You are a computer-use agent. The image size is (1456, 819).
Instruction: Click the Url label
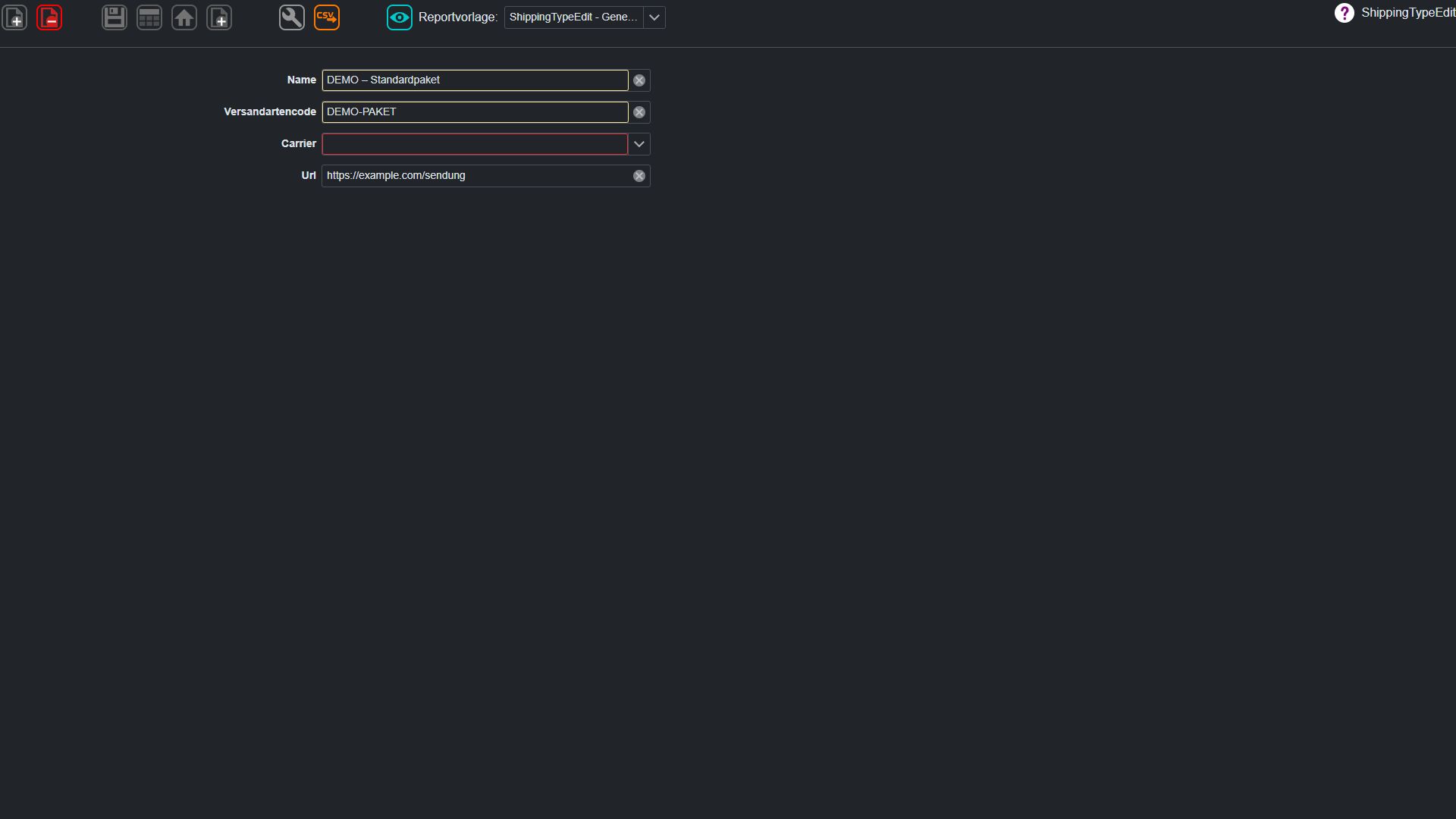(x=309, y=175)
